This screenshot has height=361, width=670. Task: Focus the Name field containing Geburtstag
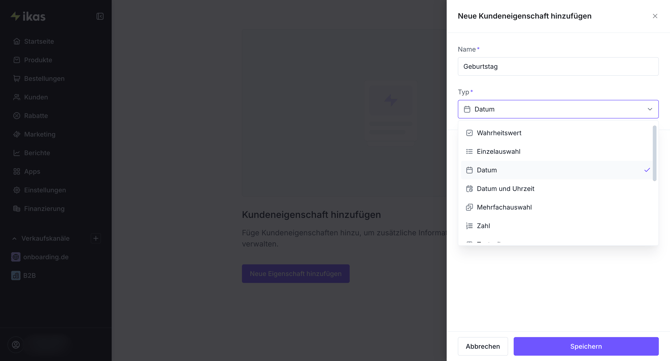(558, 67)
